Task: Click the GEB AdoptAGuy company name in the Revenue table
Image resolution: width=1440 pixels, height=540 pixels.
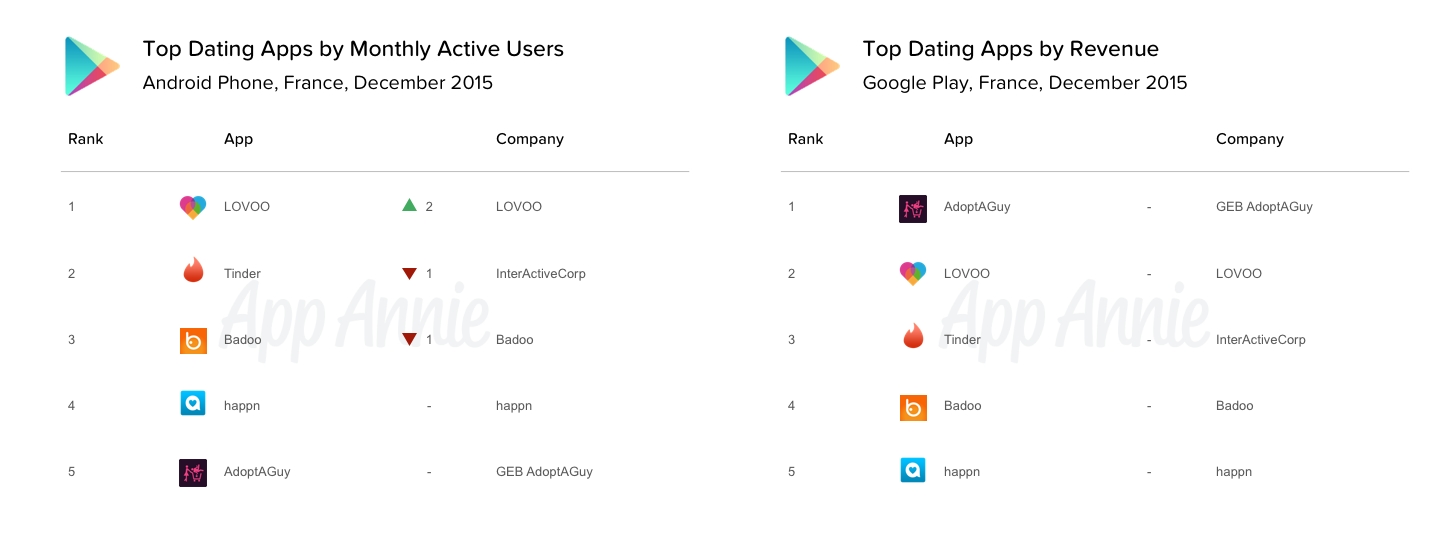Action: coord(1264,207)
